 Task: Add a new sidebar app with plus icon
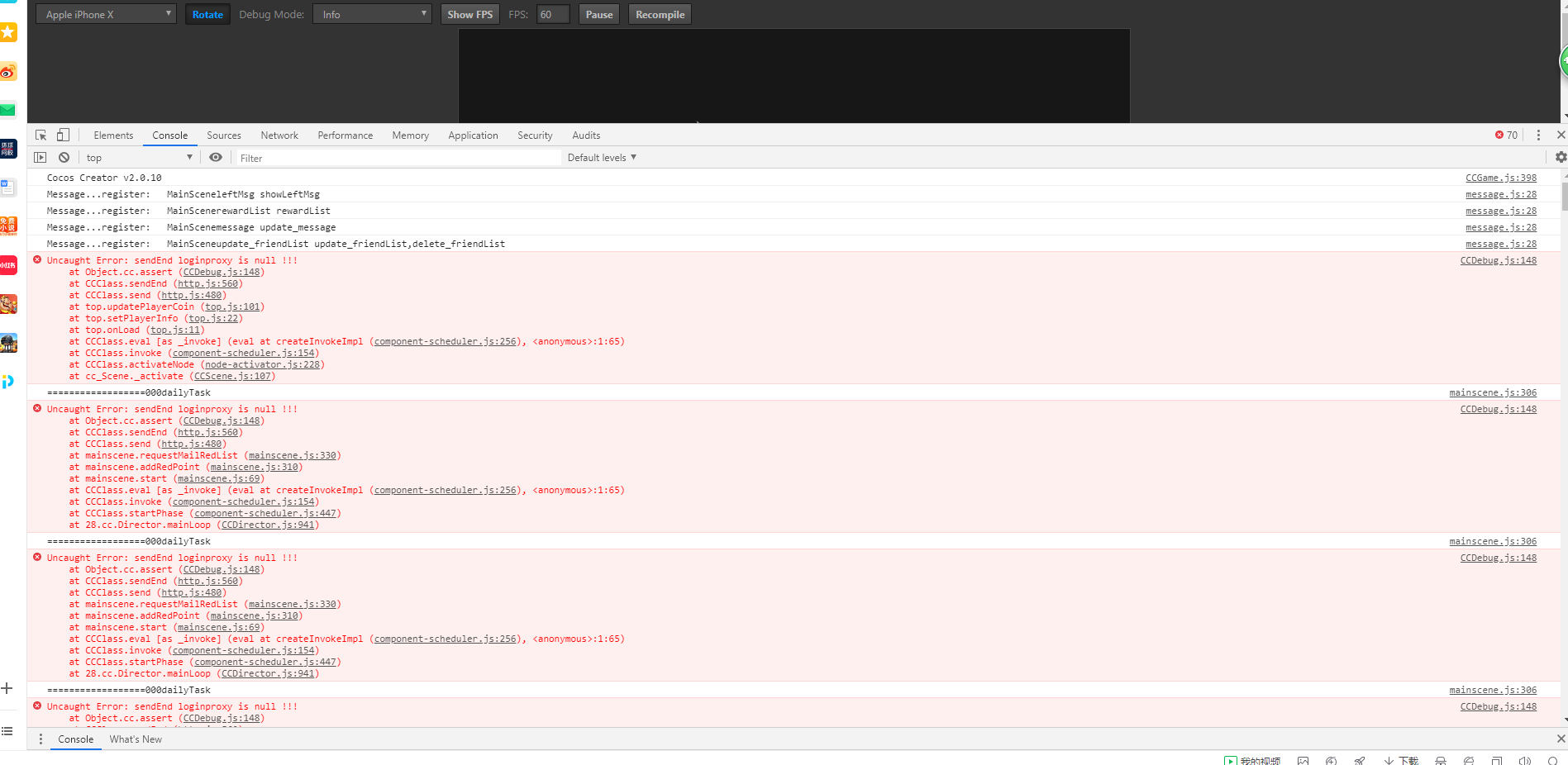click(7, 688)
